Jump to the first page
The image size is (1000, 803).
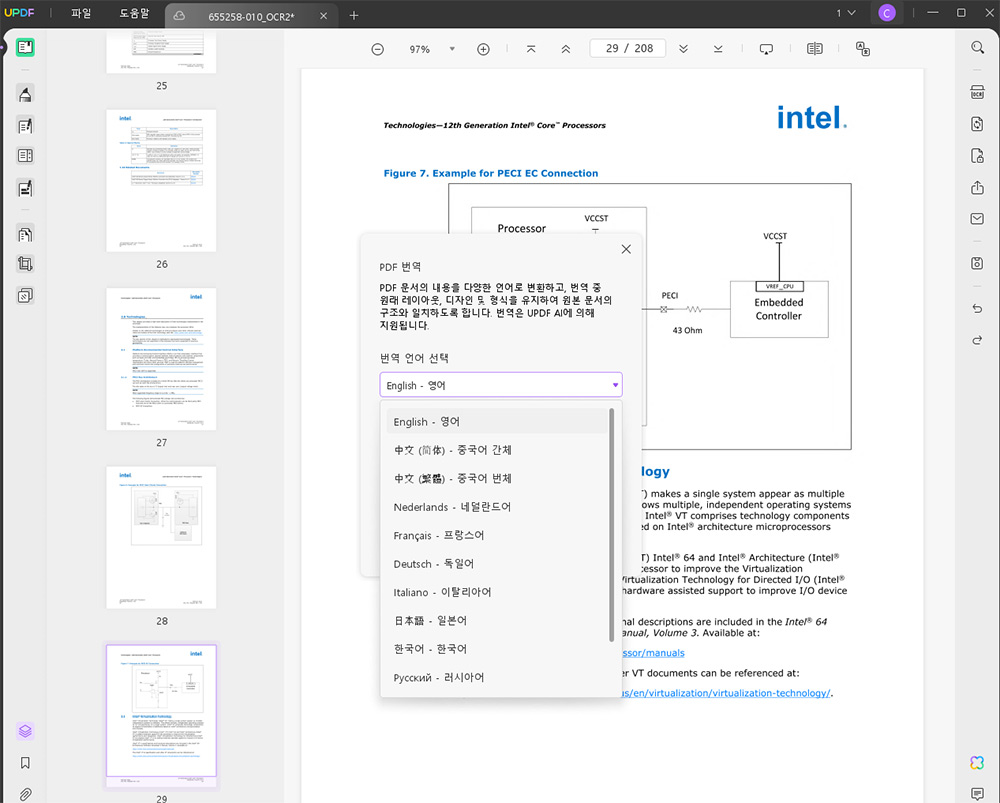click(x=531, y=49)
